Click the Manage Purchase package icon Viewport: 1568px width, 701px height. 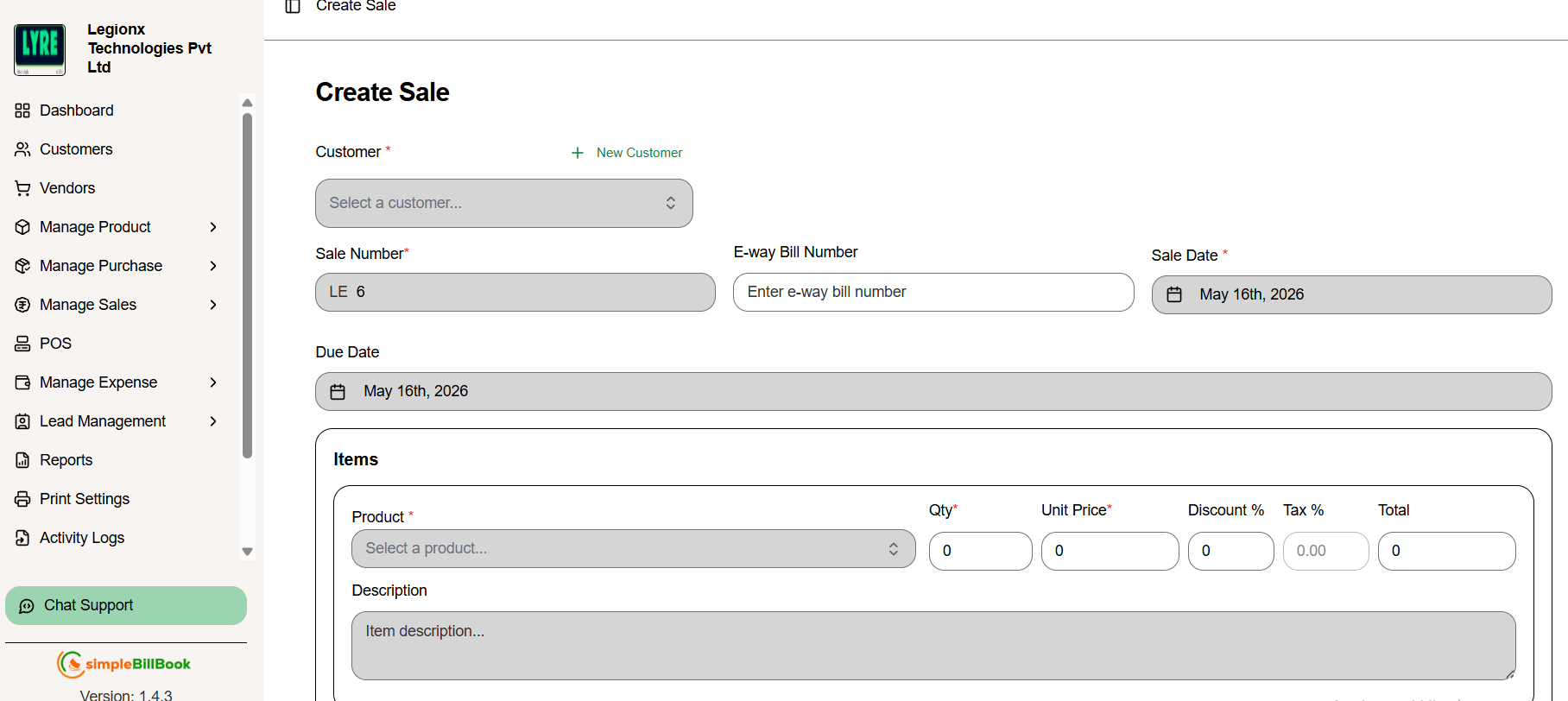tap(22, 266)
